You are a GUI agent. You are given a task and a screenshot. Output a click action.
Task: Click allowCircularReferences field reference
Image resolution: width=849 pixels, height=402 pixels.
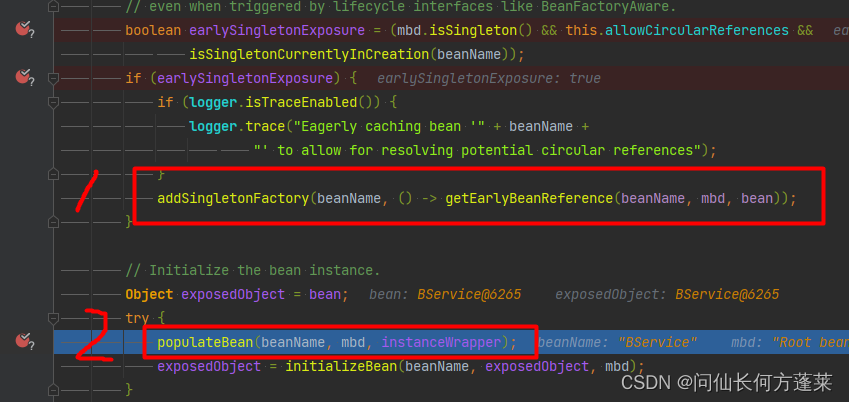pos(697,30)
